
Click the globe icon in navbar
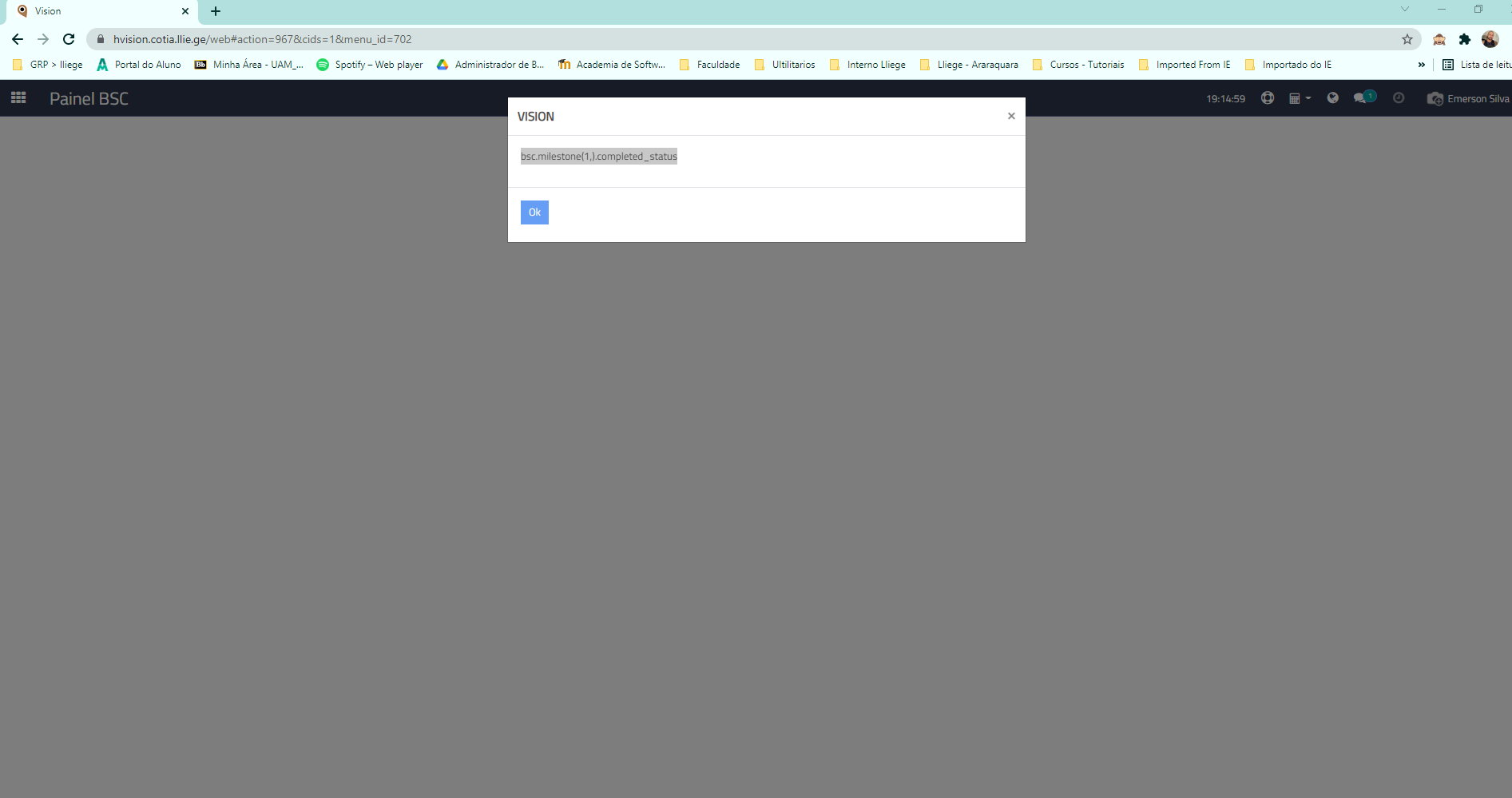[1332, 98]
